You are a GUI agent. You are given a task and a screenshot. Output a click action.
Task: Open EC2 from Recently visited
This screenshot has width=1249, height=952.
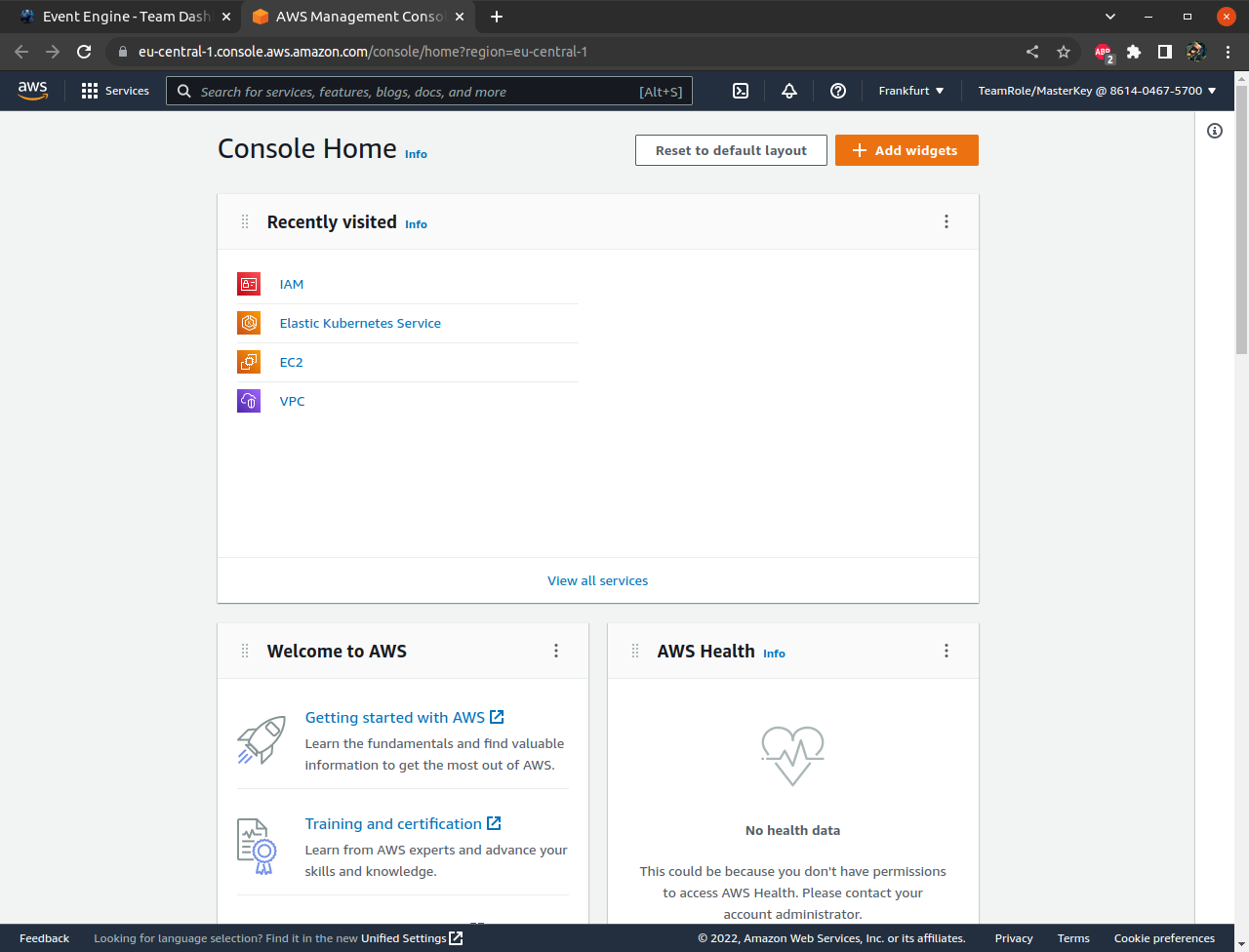[291, 362]
